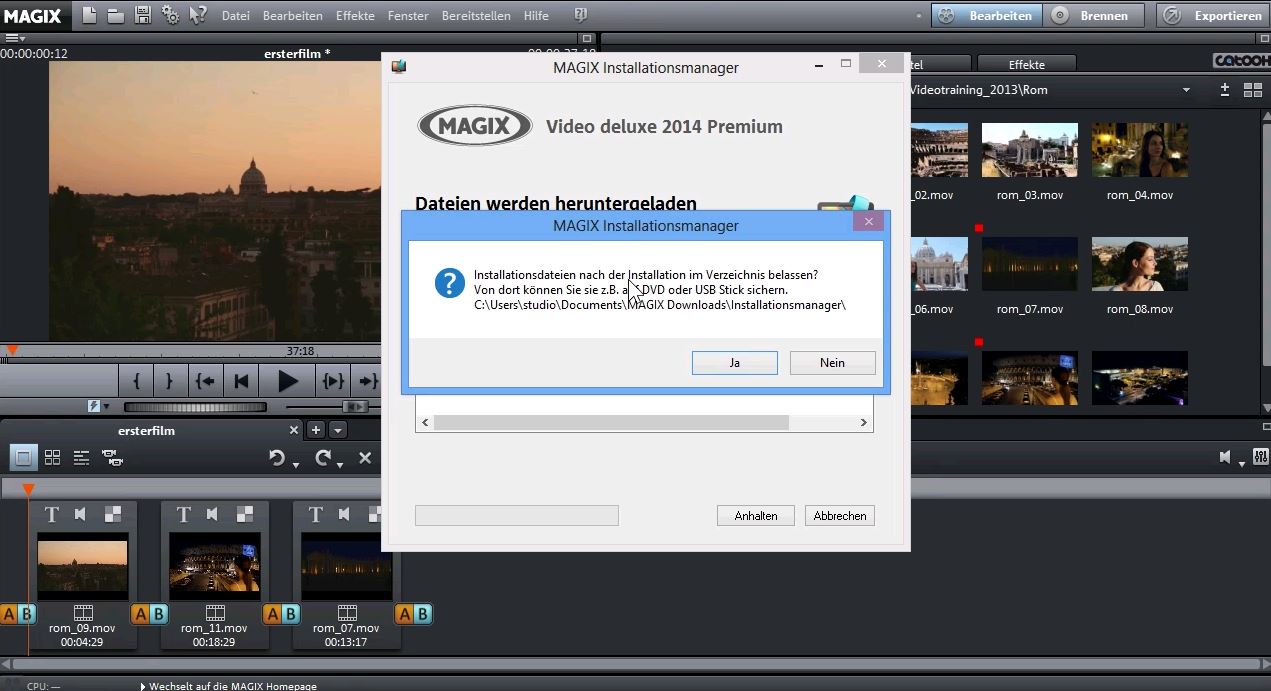
Task: Save project with the floppy disk icon
Action: (x=143, y=15)
